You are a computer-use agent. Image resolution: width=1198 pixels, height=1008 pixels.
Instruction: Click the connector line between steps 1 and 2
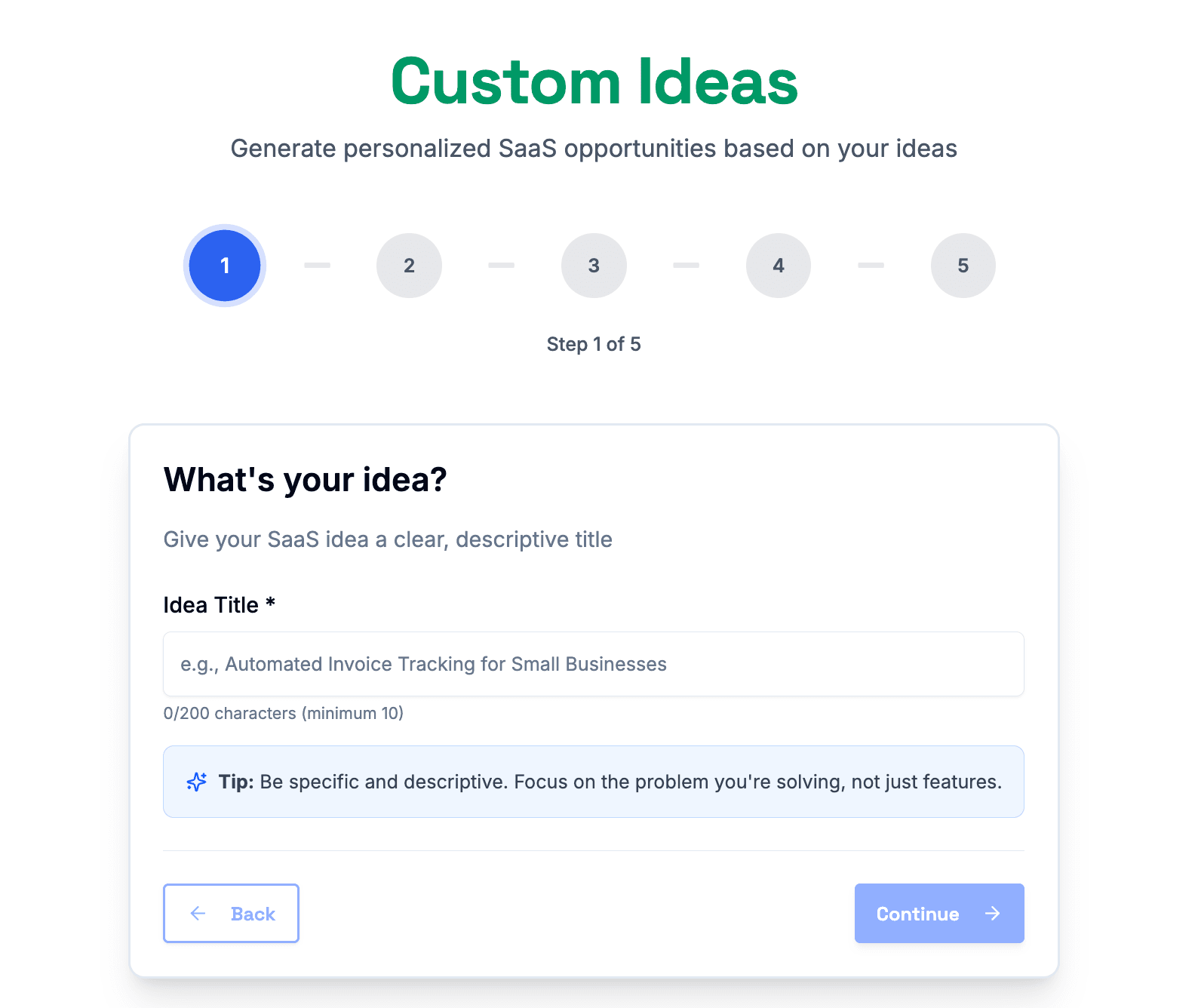[317, 265]
